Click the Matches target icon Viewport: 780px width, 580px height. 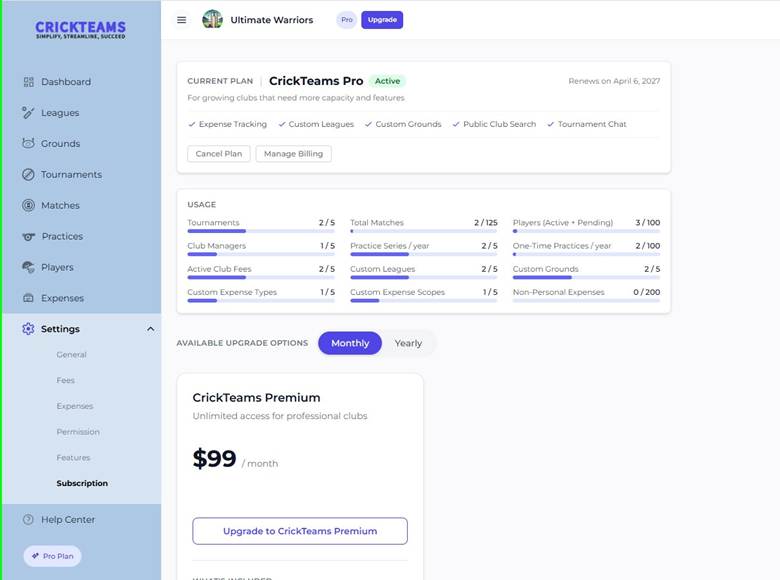click(28, 205)
